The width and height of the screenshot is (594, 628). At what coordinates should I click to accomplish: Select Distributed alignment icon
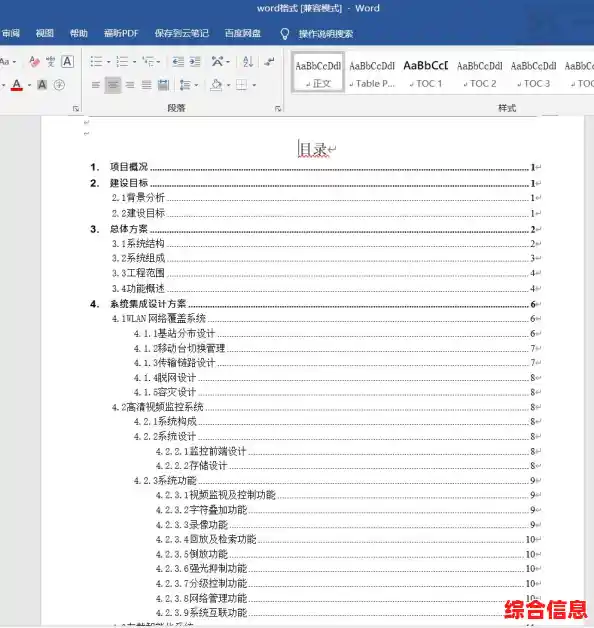[x=163, y=85]
